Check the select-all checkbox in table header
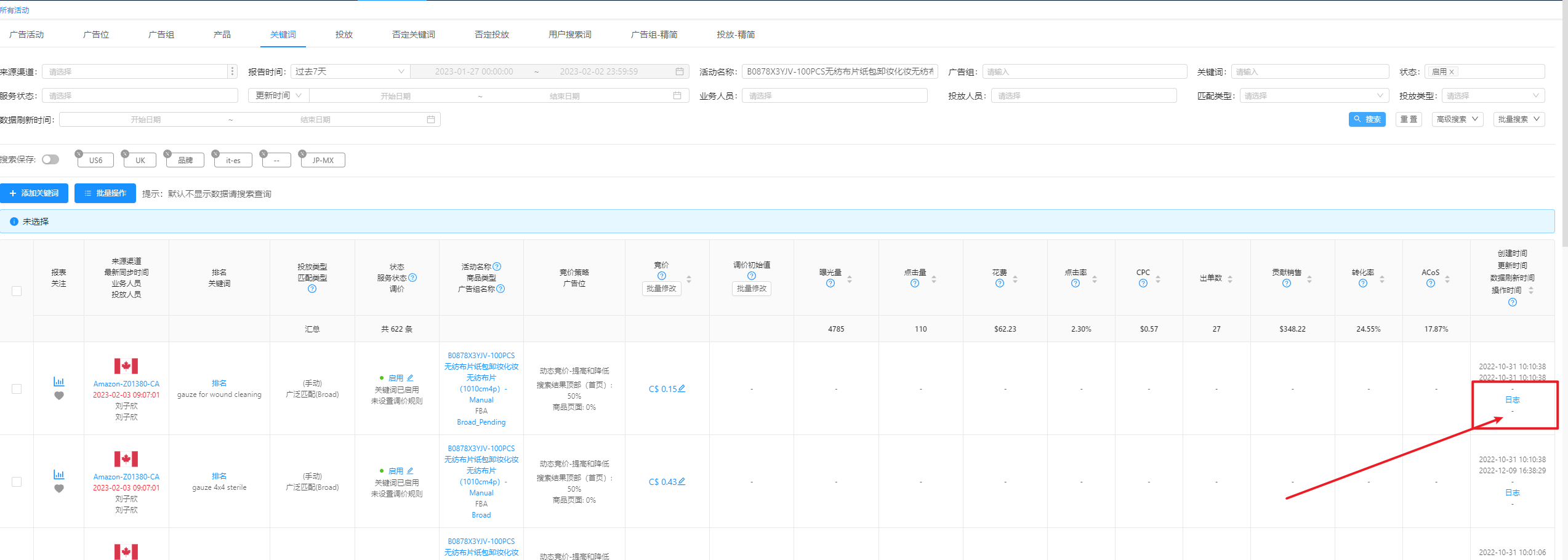 (17, 291)
